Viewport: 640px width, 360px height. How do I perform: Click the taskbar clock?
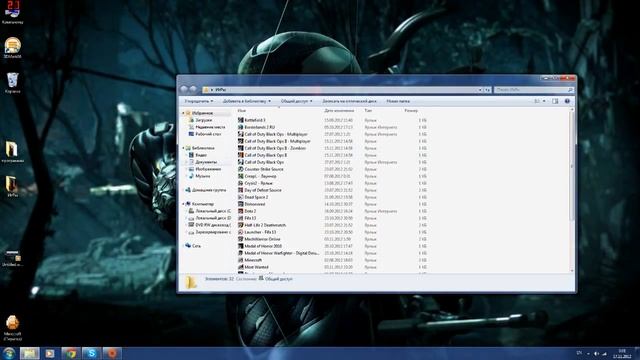pyautogui.click(x=622, y=353)
